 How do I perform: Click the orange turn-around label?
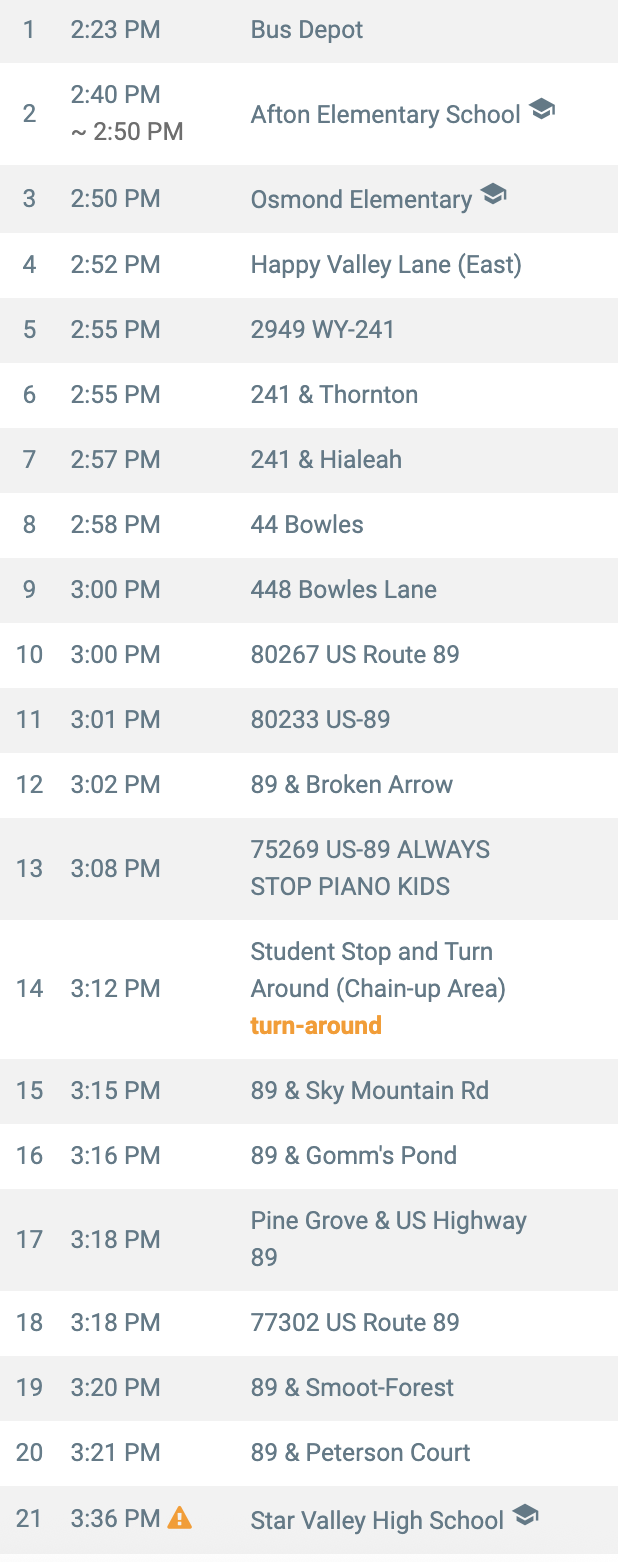(x=316, y=1025)
